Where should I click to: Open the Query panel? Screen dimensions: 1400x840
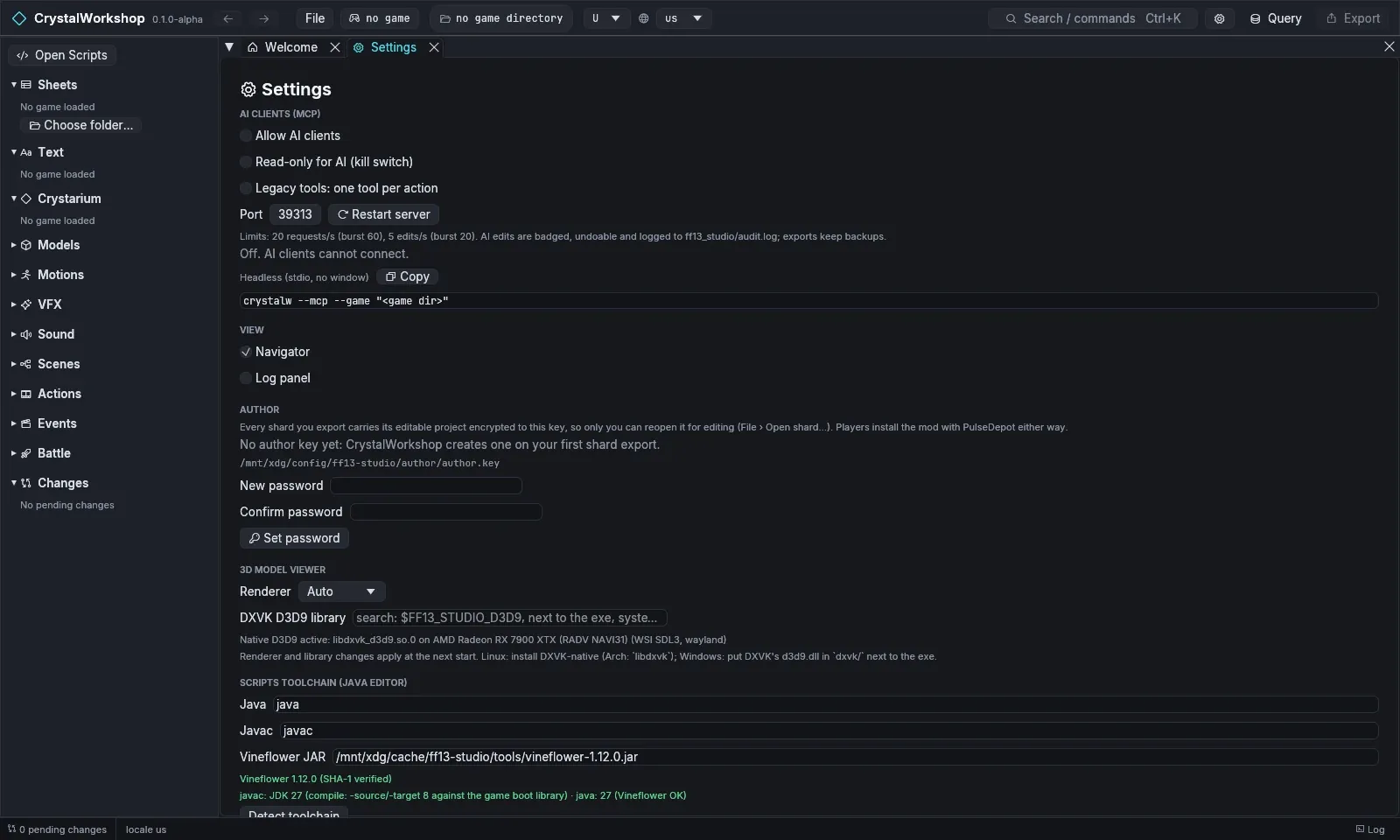tap(1275, 18)
